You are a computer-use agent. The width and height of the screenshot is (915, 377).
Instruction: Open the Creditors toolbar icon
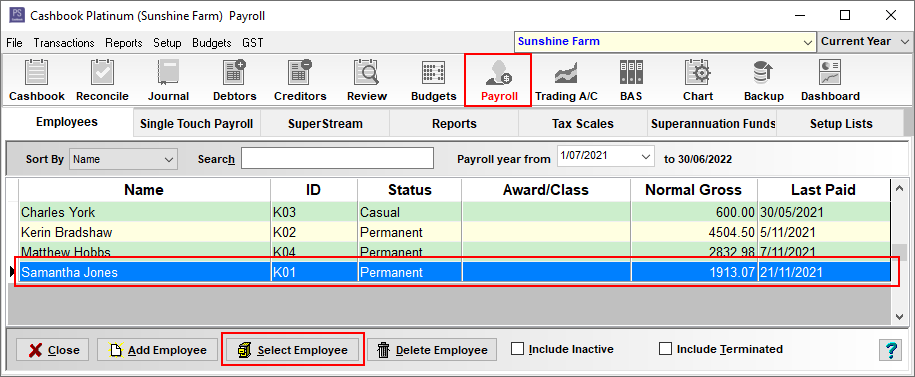point(300,81)
